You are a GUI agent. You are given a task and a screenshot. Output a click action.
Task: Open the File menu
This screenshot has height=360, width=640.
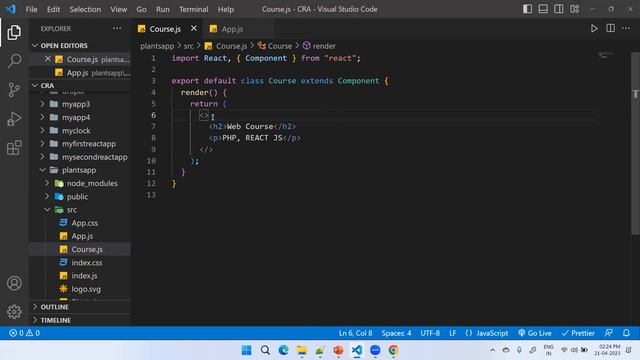pyautogui.click(x=31, y=9)
